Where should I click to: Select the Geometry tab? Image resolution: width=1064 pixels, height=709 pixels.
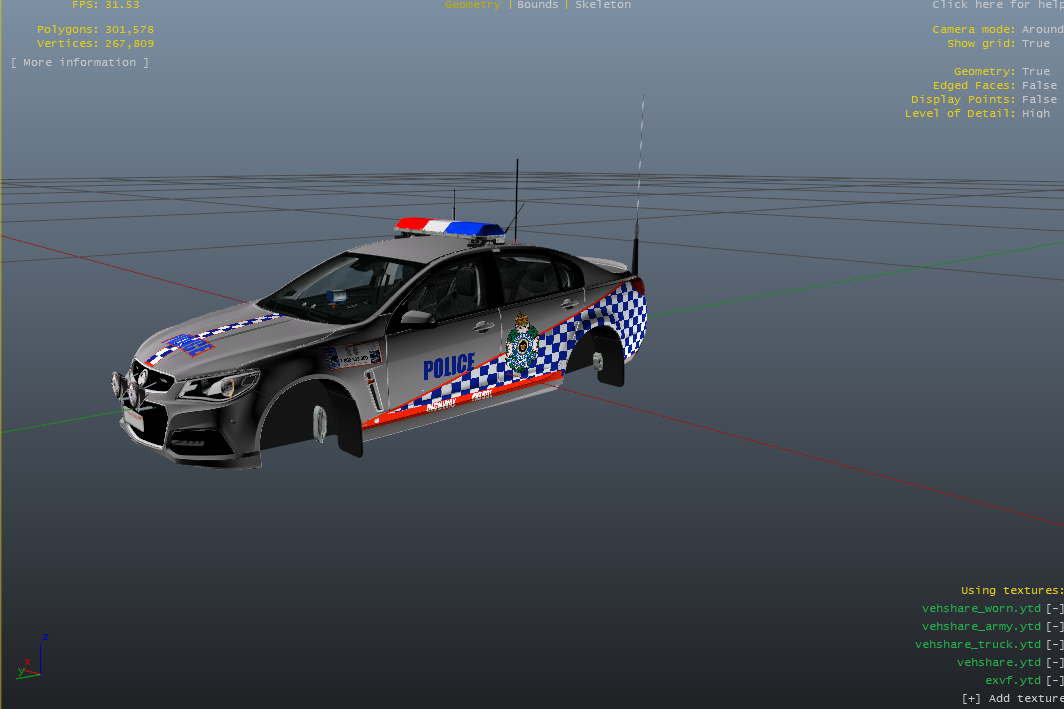(473, 5)
